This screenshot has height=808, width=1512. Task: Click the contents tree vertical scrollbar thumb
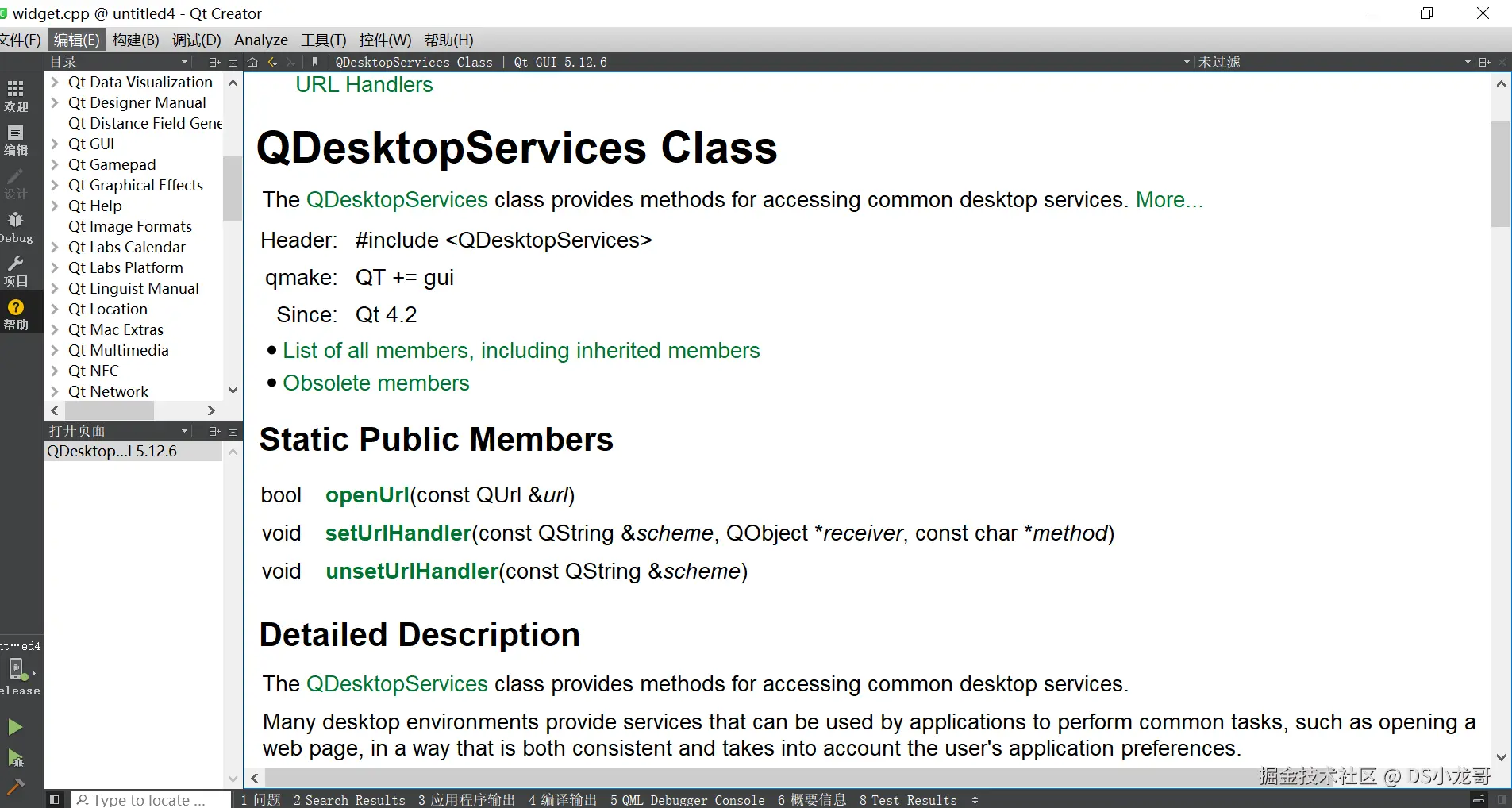[x=233, y=188]
